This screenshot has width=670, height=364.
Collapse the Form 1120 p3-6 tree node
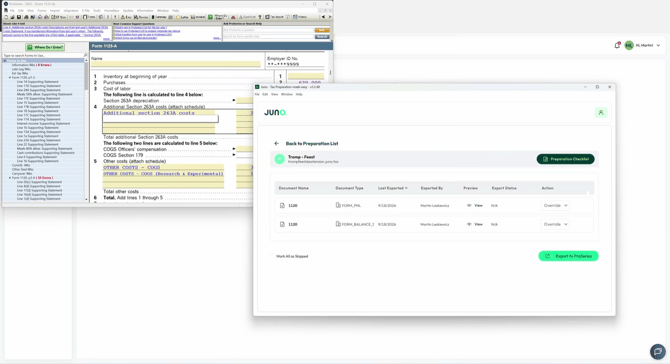pyautogui.click(x=10, y=178)
